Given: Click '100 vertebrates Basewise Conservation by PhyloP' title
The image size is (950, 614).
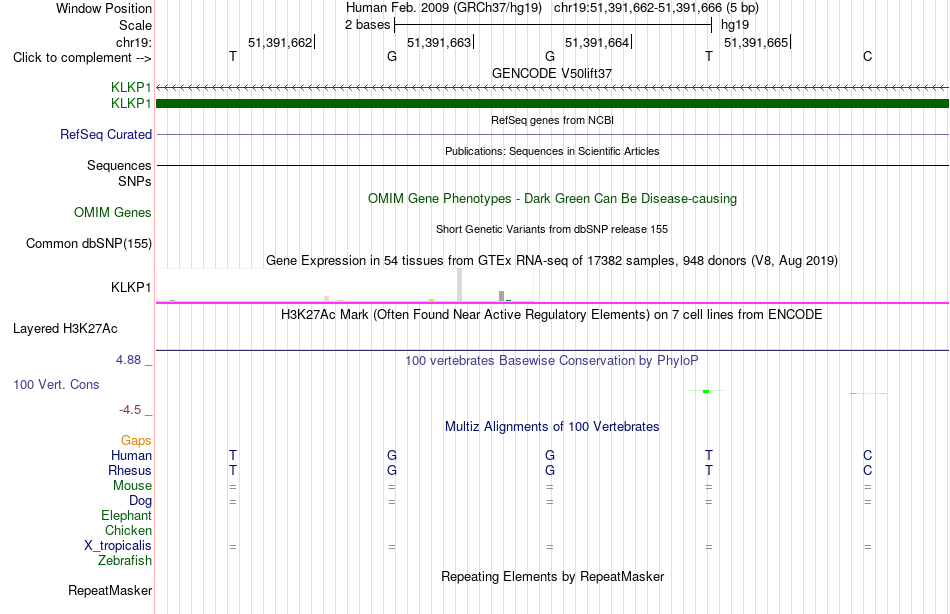Looking at the screenshot, I should [552, 361].
